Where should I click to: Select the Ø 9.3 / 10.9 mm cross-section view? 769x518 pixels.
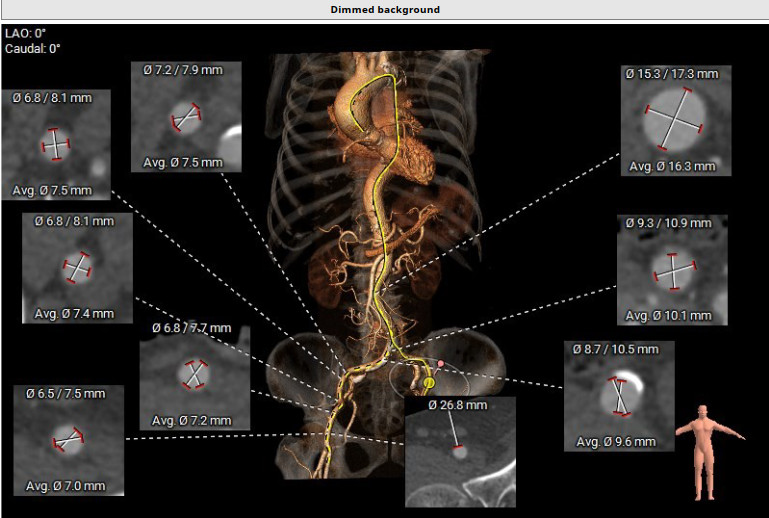(671, 269)
